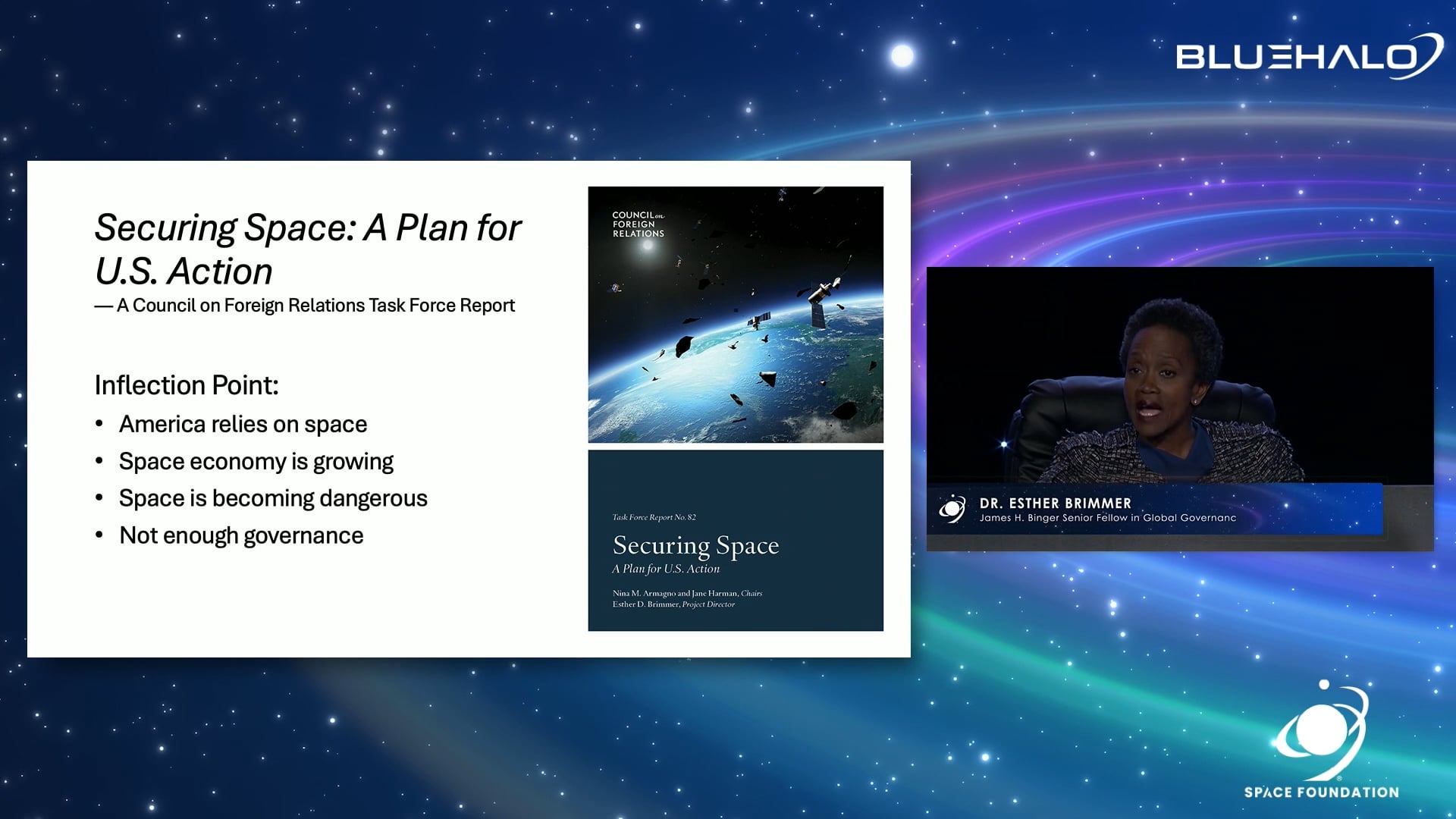Click the speaker video of Esther Brimmer

1180,409
